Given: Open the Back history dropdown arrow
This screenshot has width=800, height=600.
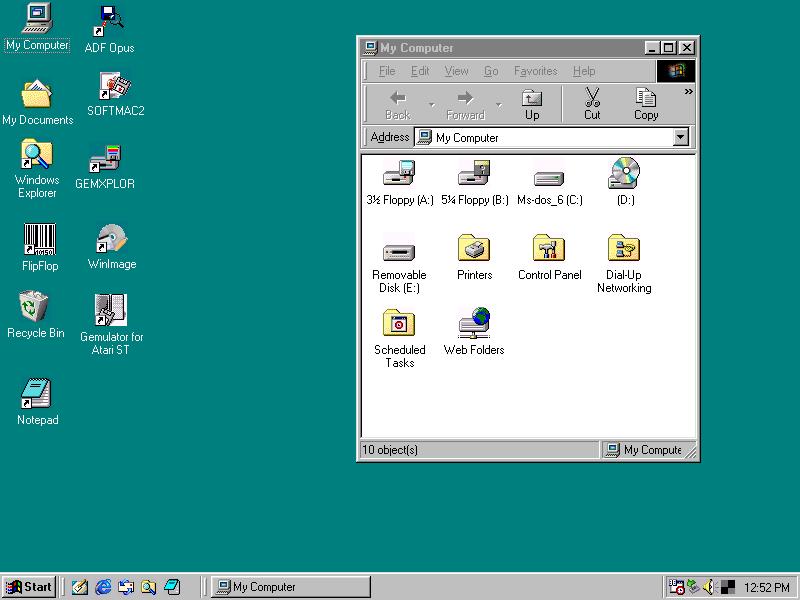Looking at the screenshot, I should click(x=432, y=105).
